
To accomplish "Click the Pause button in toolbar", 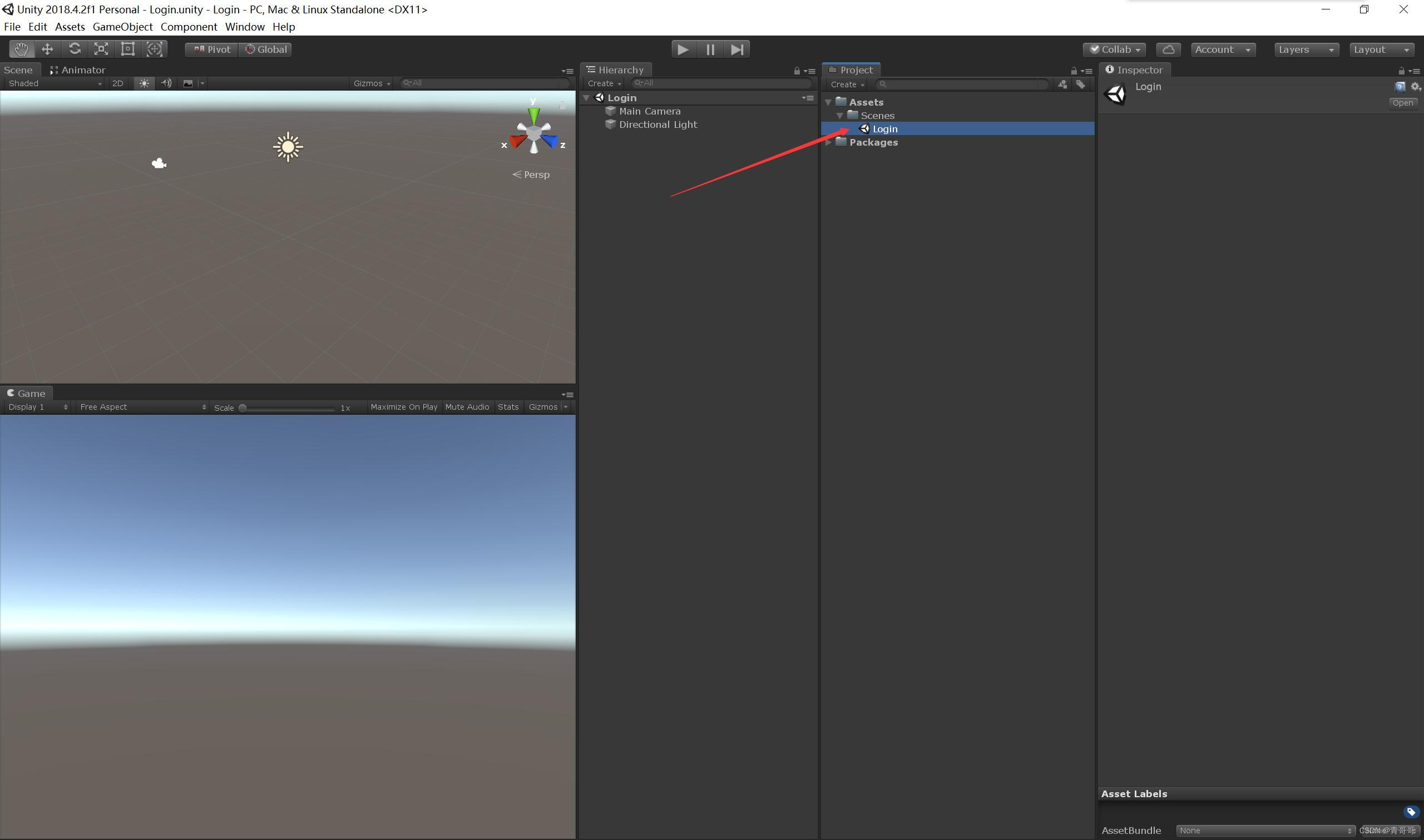I will click(x=710, y=48).
